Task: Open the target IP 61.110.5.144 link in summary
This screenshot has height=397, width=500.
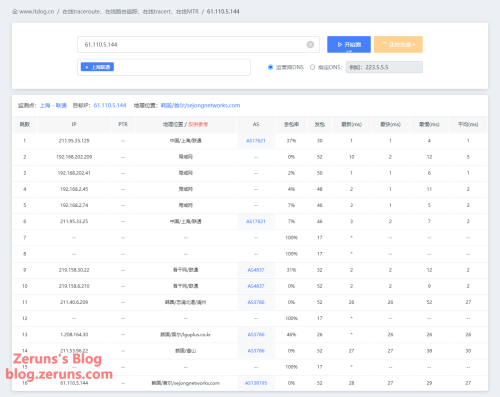Action: coord(110,105)
